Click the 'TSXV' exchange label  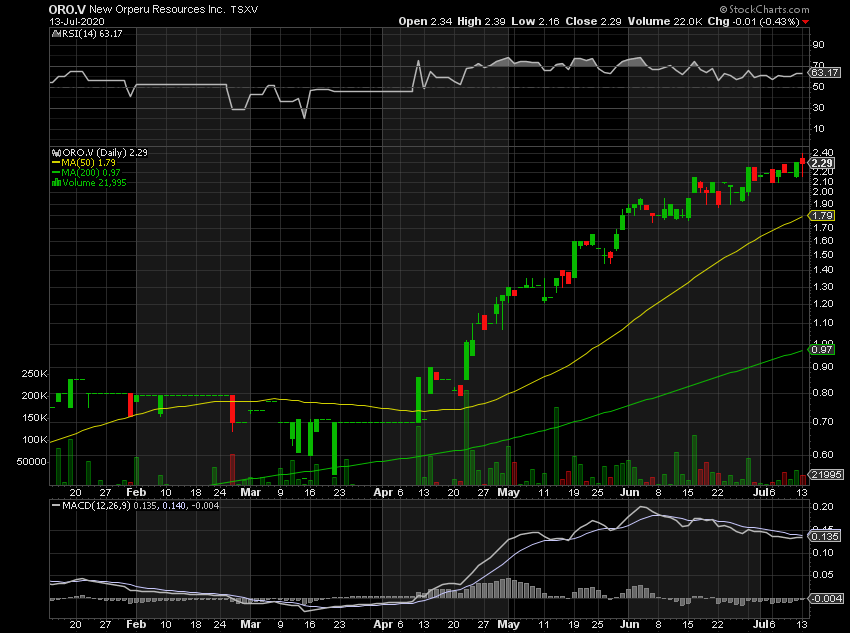(x=244, y=9)
